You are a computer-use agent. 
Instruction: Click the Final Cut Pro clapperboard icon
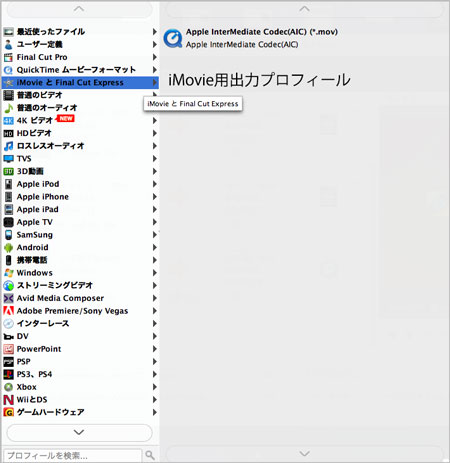pyautogui.click(x=8, y=57)
